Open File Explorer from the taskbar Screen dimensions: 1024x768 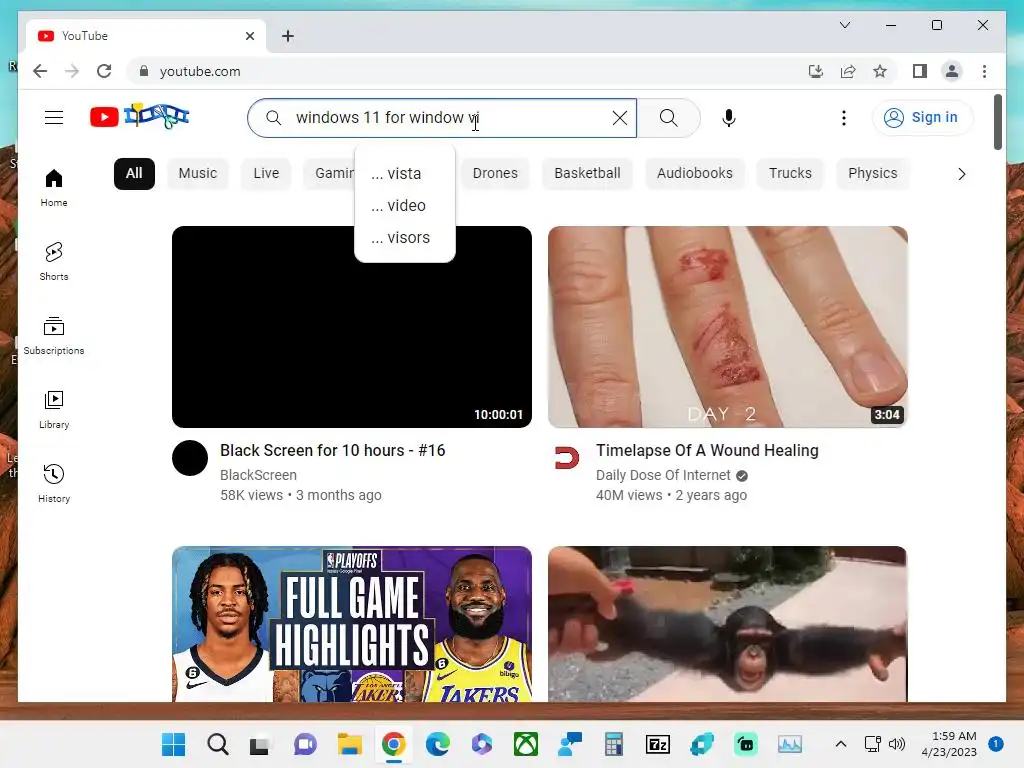coord(349,744)
